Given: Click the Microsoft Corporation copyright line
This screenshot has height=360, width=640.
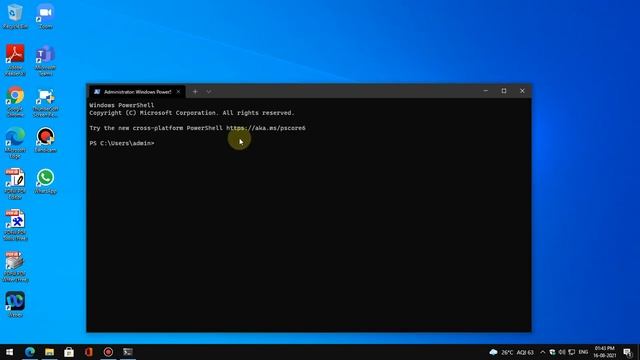Looking at the screenshot, I should (192, 113).
